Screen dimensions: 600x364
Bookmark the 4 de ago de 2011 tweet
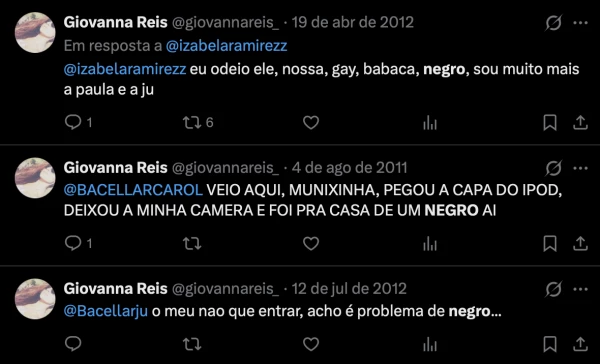(550, 244)
